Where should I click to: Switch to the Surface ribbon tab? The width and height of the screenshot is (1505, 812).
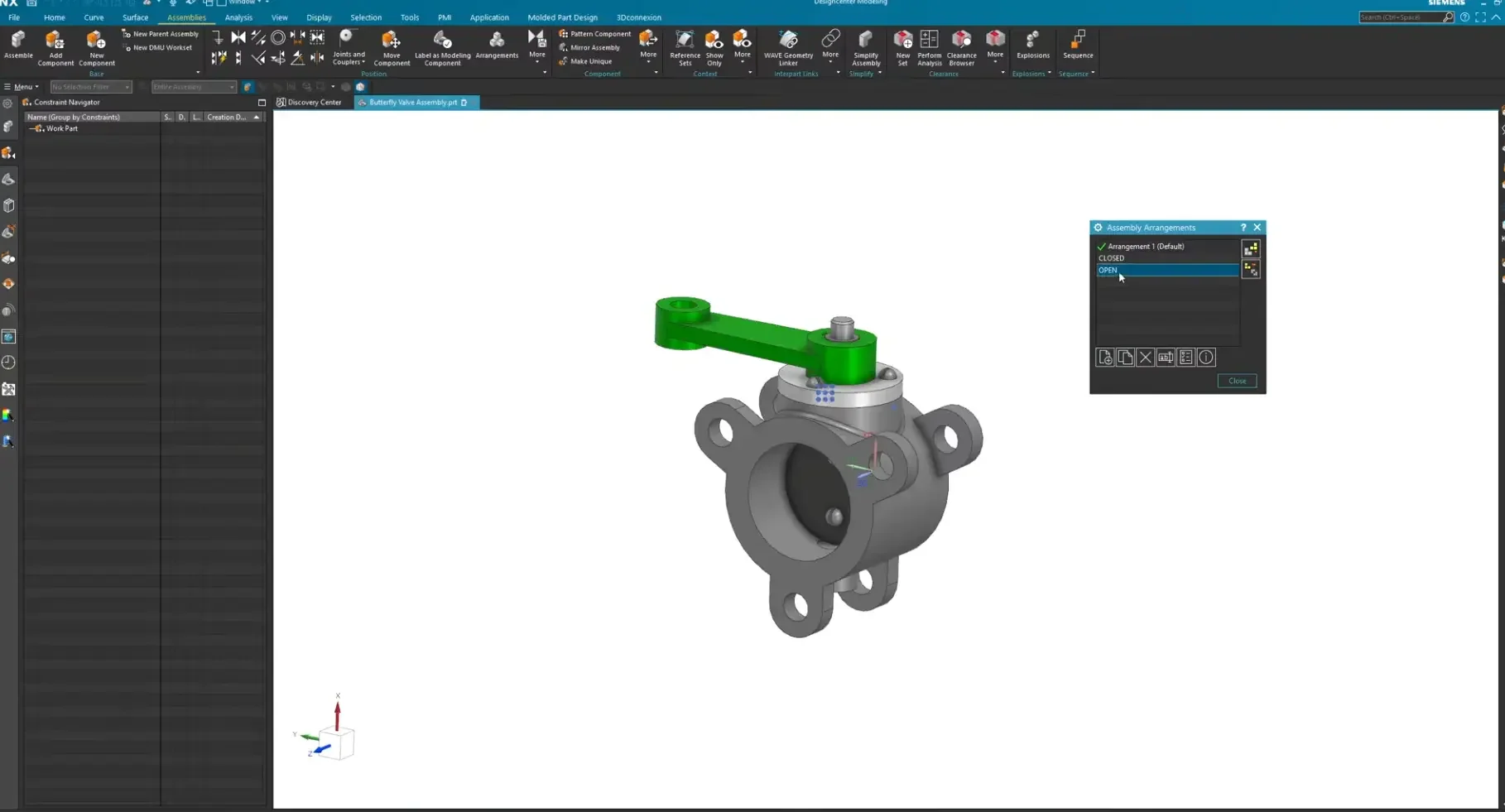pyautogui.click(x=135, y=17)
